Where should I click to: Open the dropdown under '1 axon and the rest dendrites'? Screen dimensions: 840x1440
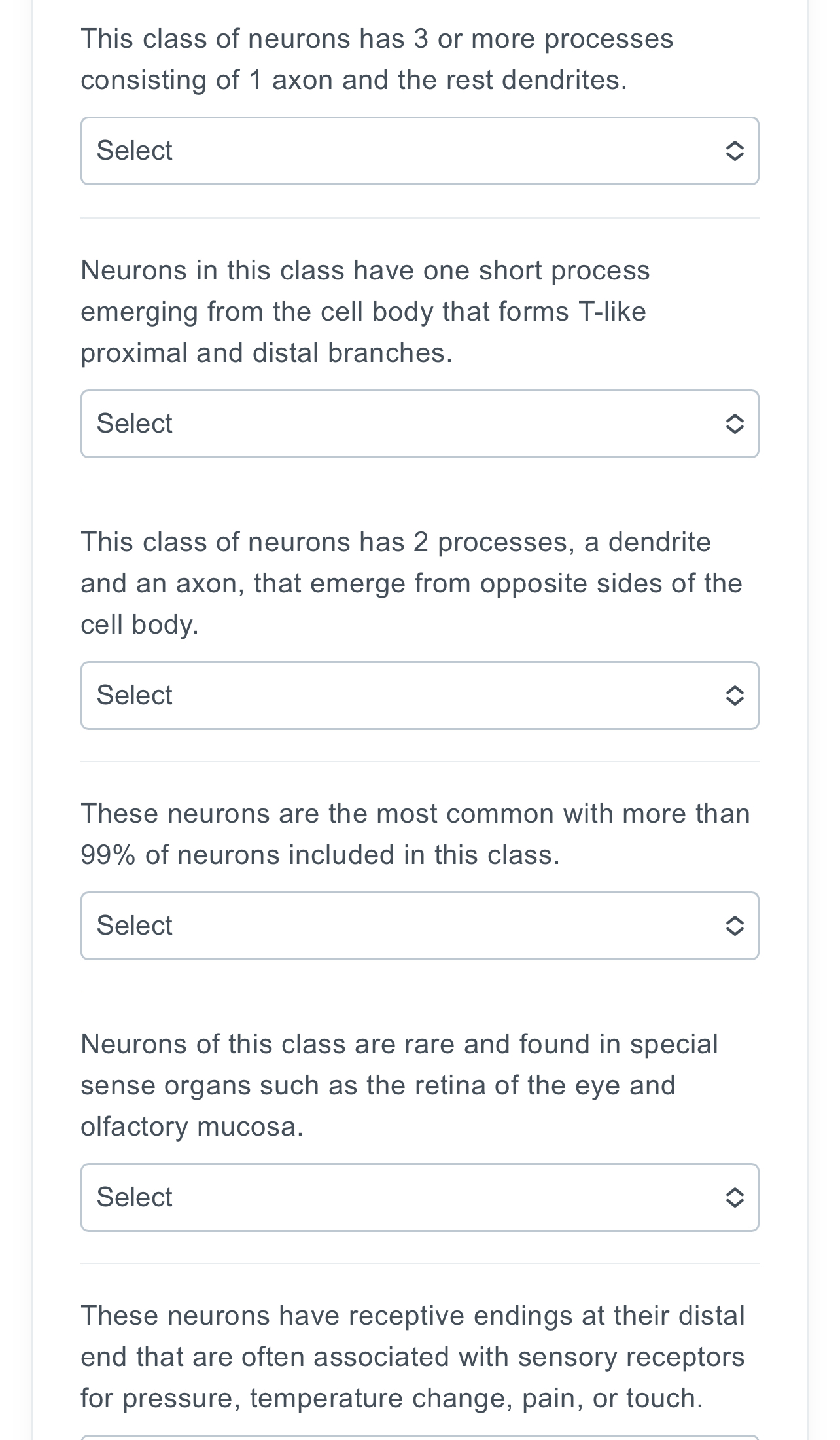coord(419,151)
